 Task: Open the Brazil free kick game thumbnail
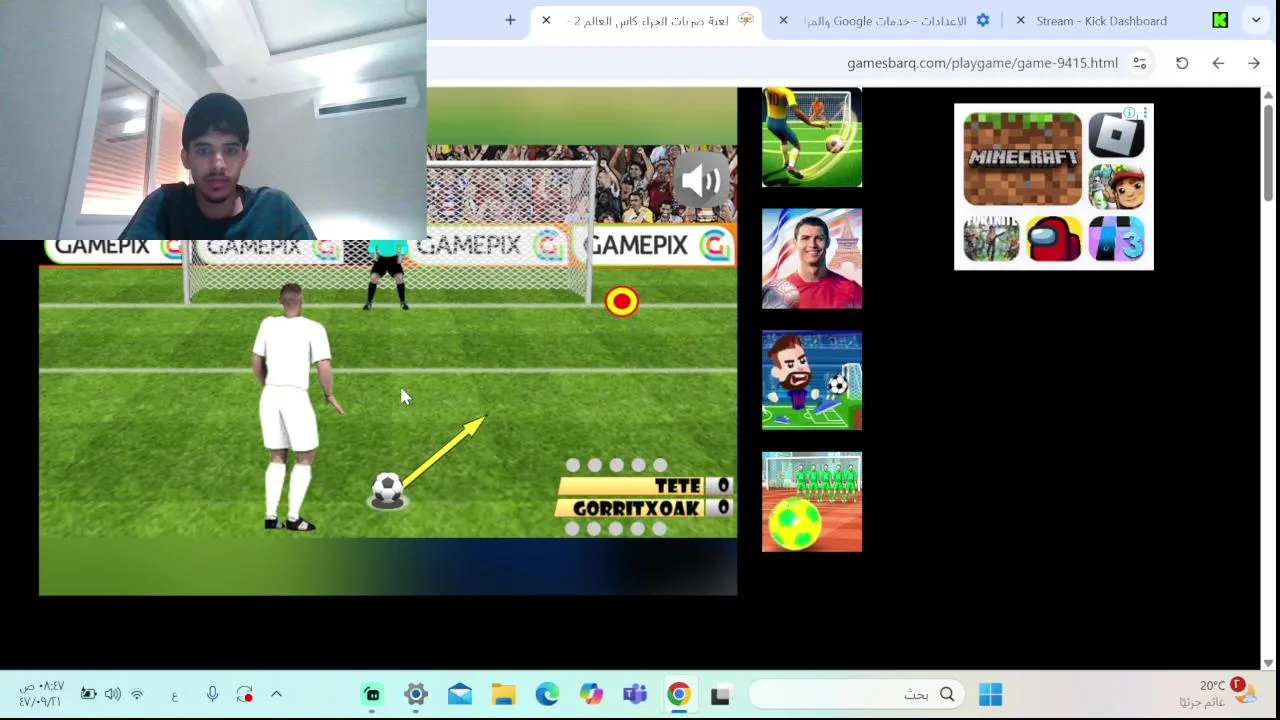812,137
